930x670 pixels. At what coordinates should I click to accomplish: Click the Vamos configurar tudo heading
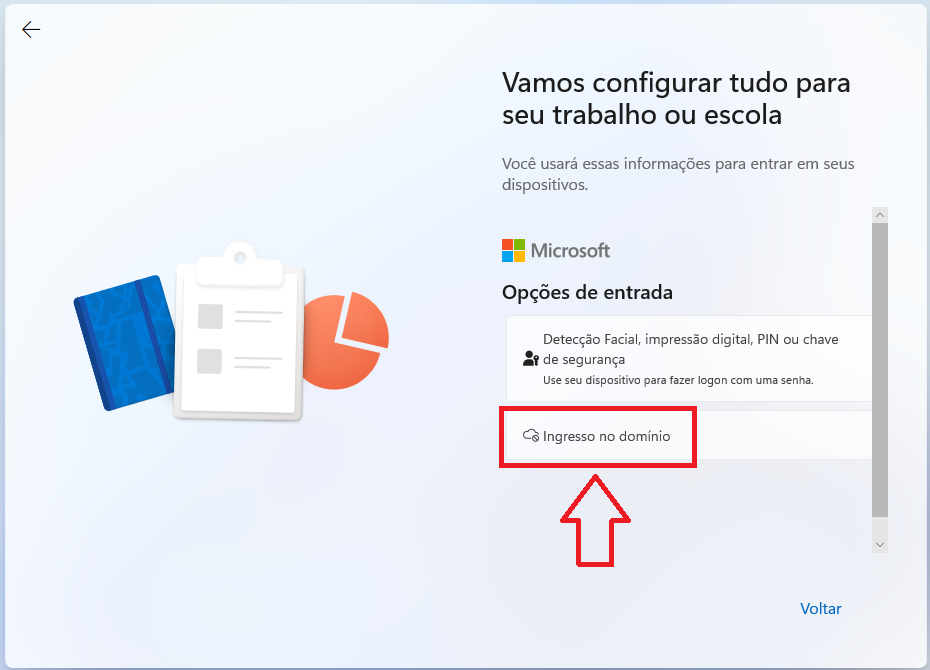(x=676, y=98)
